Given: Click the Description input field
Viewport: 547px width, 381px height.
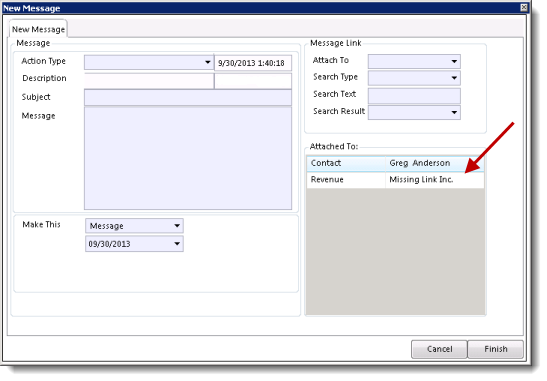Looking at the screenshot, I should pyautogui.click(x=149, y=81).
